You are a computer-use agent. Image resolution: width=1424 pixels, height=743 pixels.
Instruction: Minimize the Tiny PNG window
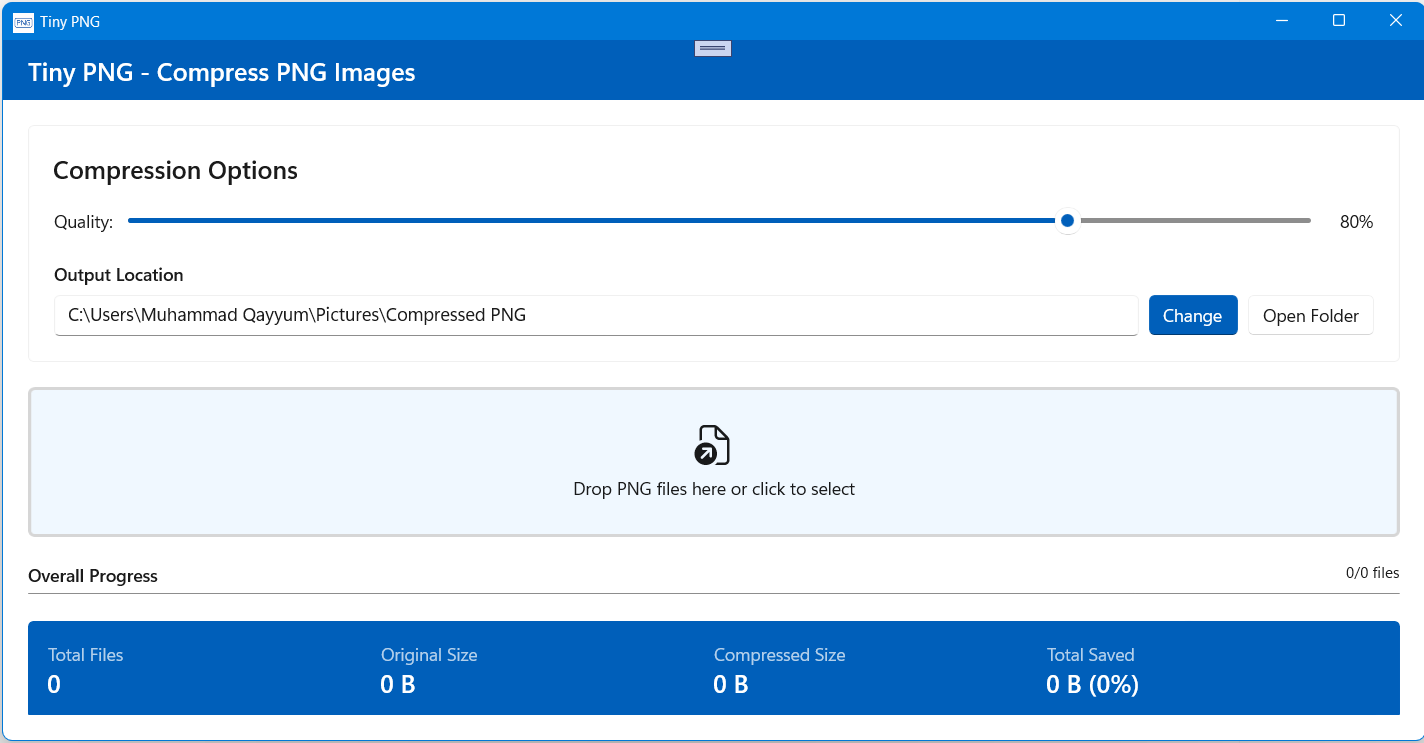tap(1281, 21)
